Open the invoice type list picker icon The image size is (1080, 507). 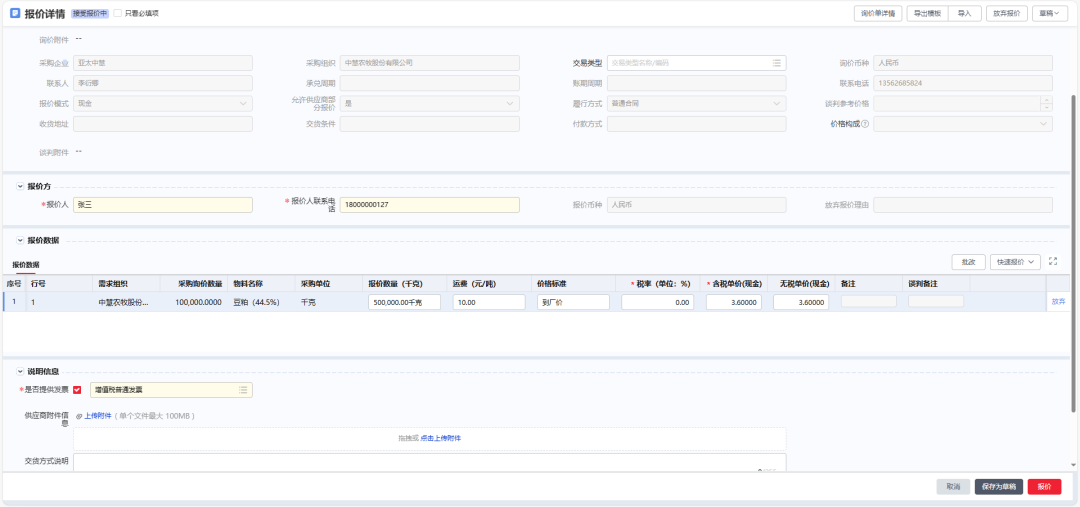tap(243, 390)
